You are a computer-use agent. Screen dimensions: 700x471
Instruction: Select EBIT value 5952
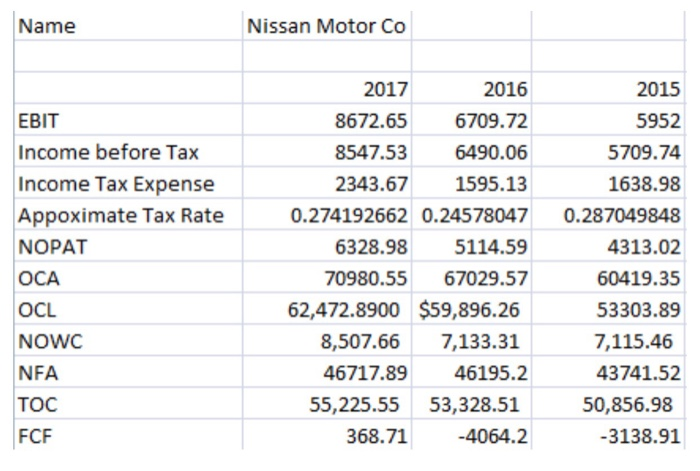point(608,121)
